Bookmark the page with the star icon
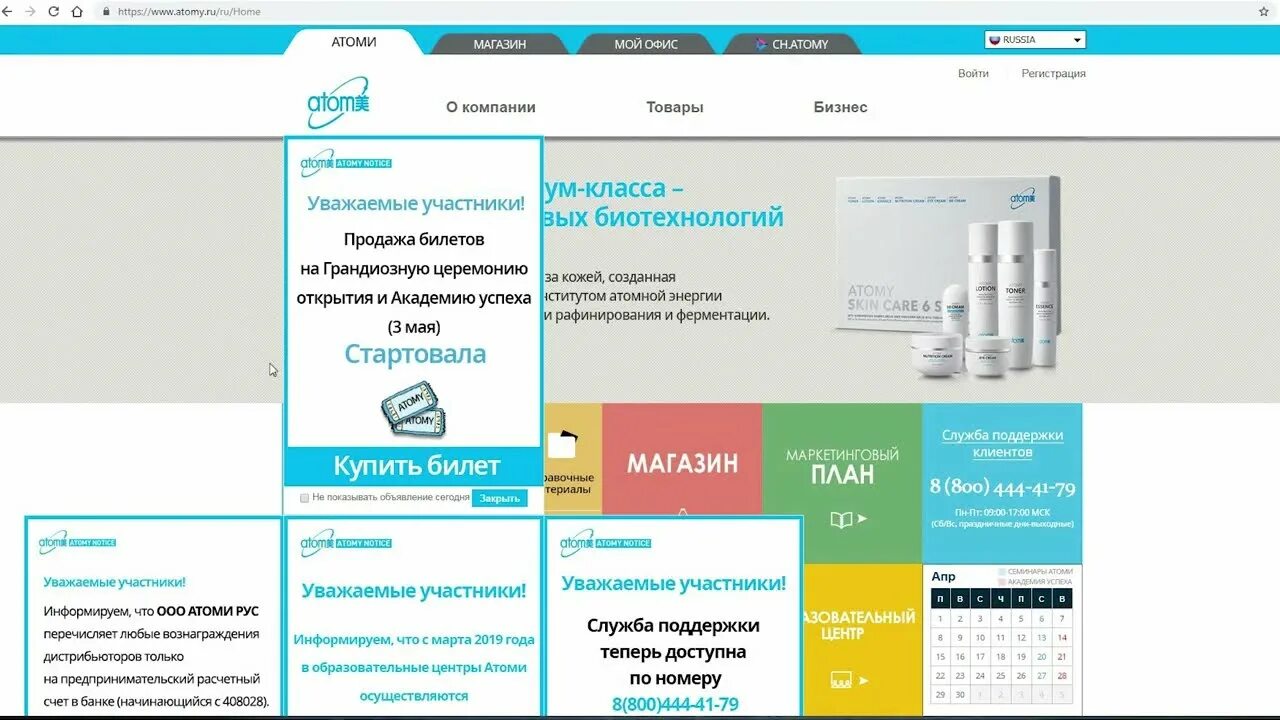 tap(1264, 11)
